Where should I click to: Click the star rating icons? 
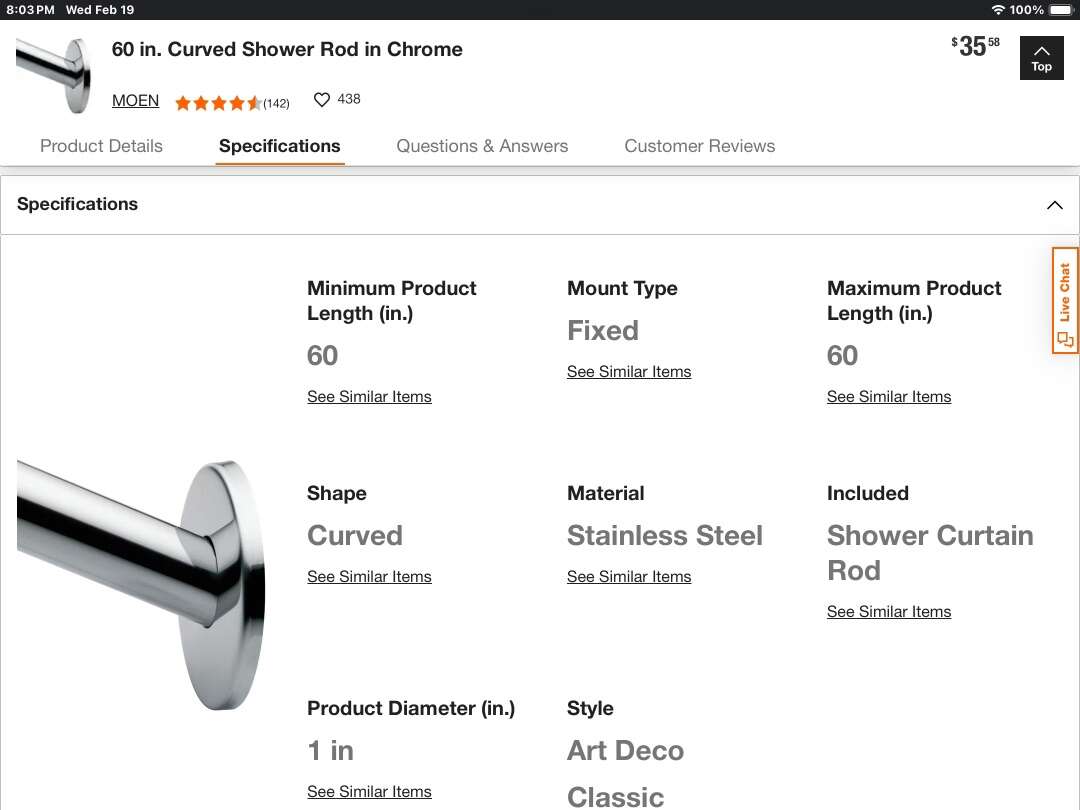tap(218, 102)
